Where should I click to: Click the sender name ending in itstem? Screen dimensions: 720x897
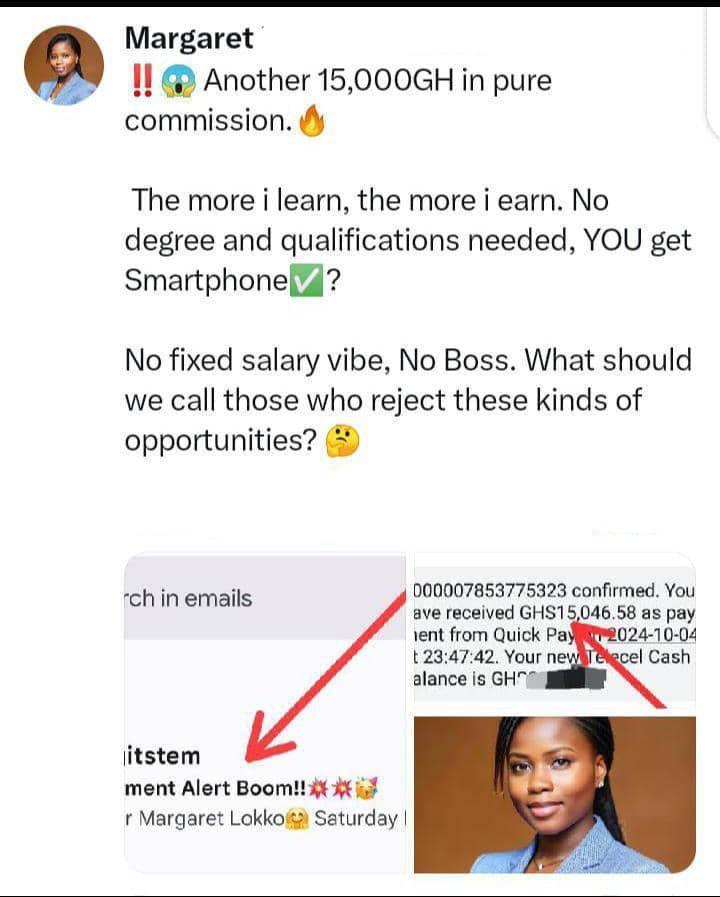(162, 756)
